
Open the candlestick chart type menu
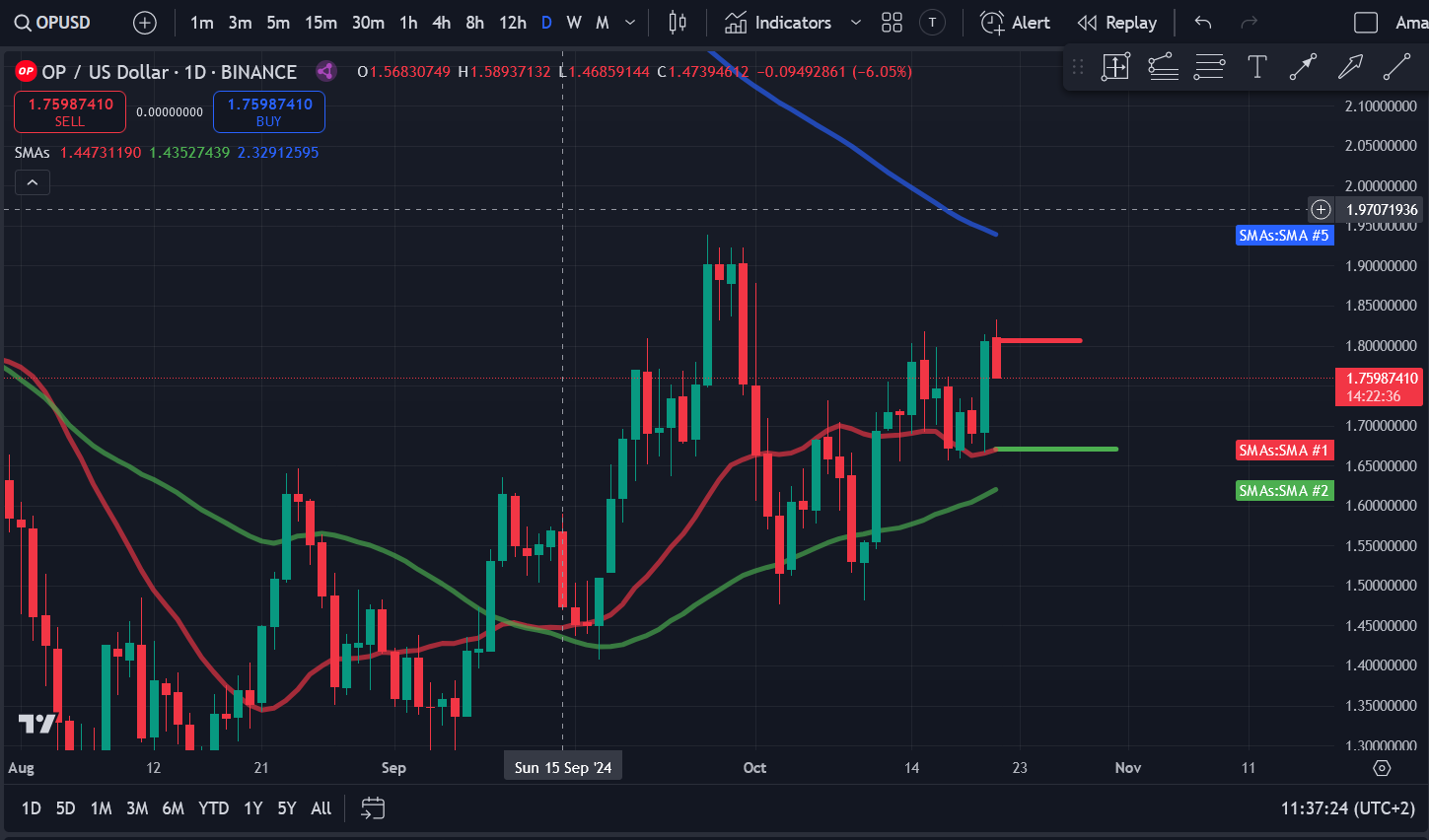pyautogui.click(x=678, y=22)
